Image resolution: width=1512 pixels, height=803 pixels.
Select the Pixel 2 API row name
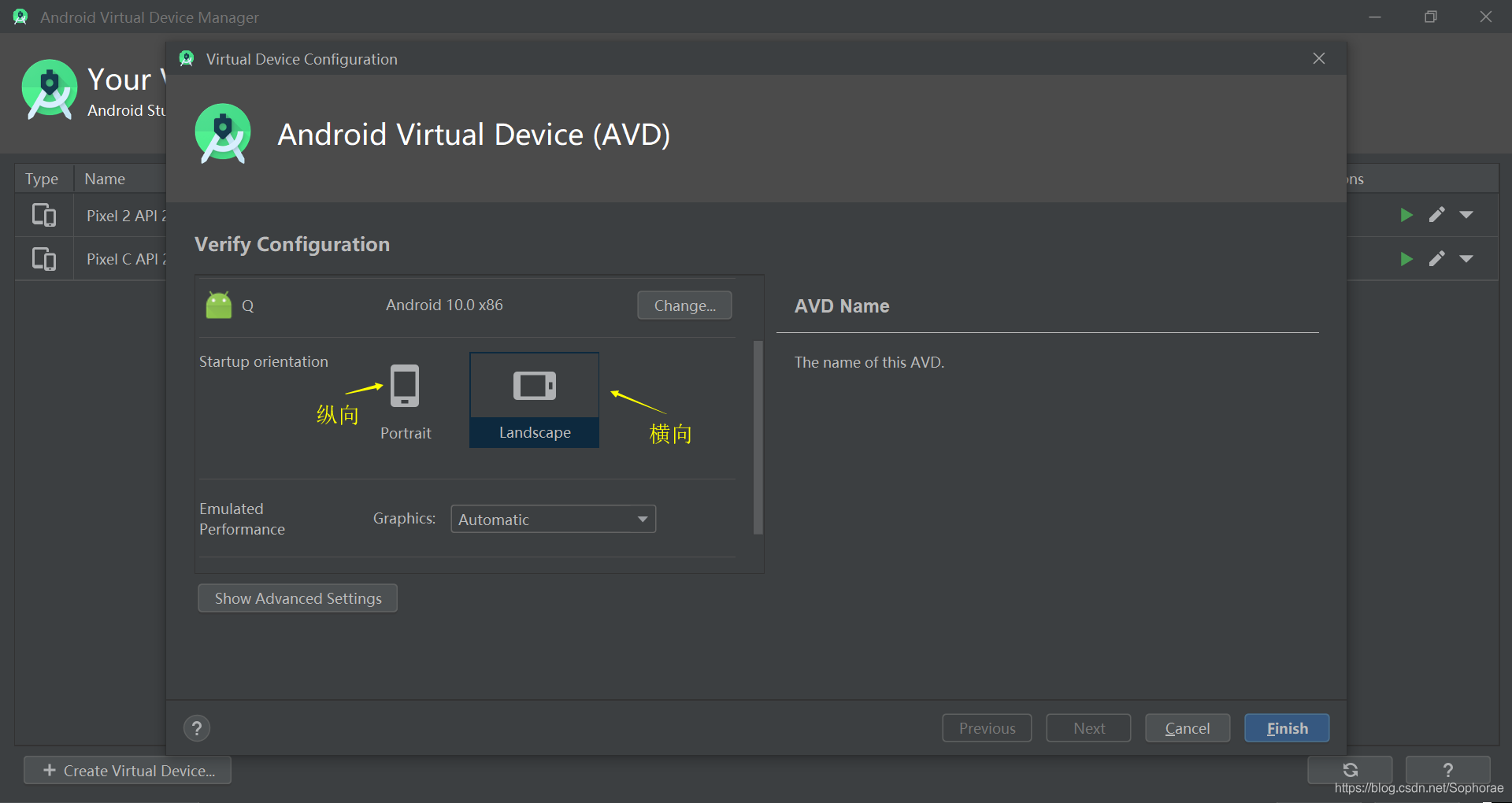tap(126, 216)
